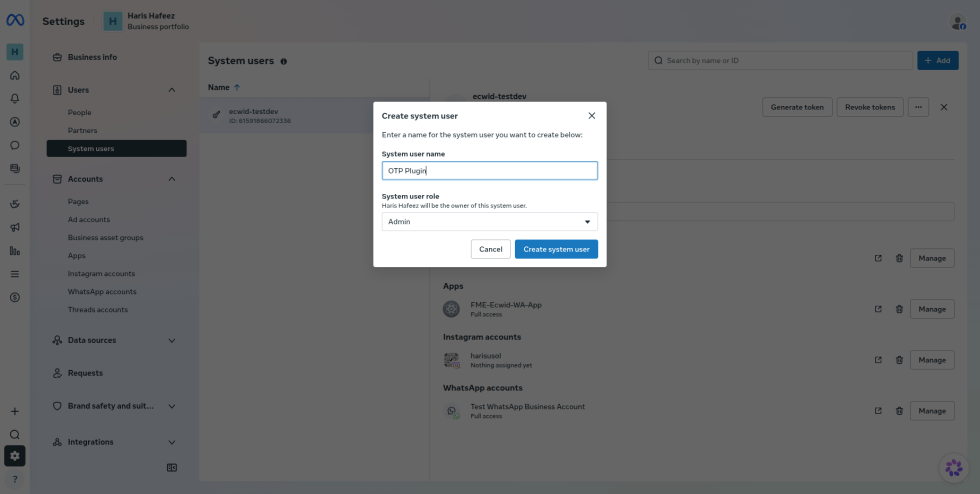Expand the Data sources section
This screenshot has width=980, height=494.
pyautogui.click(x=172, y=340)
